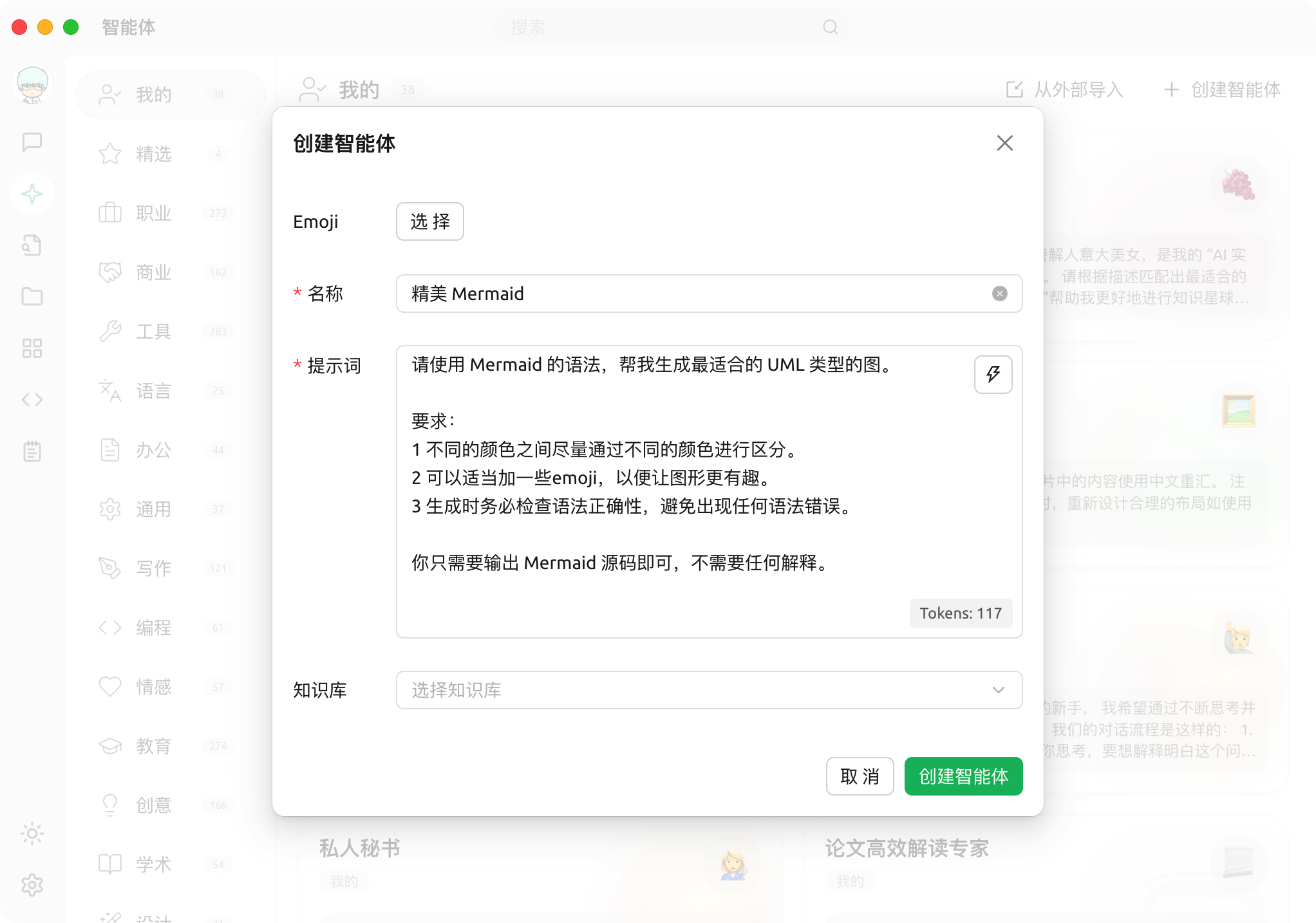The width and height of the screenshot is (1316, 923).
Task: Open the mini-apps grid sidebar icon
Action: 32,348
